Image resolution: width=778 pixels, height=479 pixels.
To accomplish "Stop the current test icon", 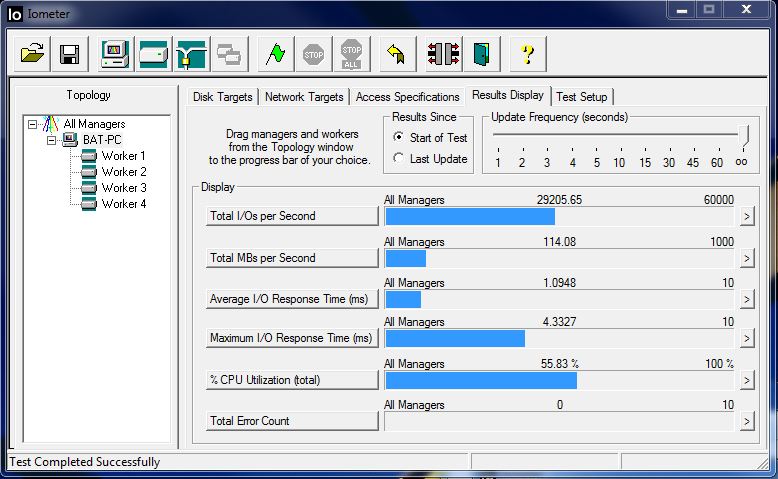I will [x=313, y=54].
